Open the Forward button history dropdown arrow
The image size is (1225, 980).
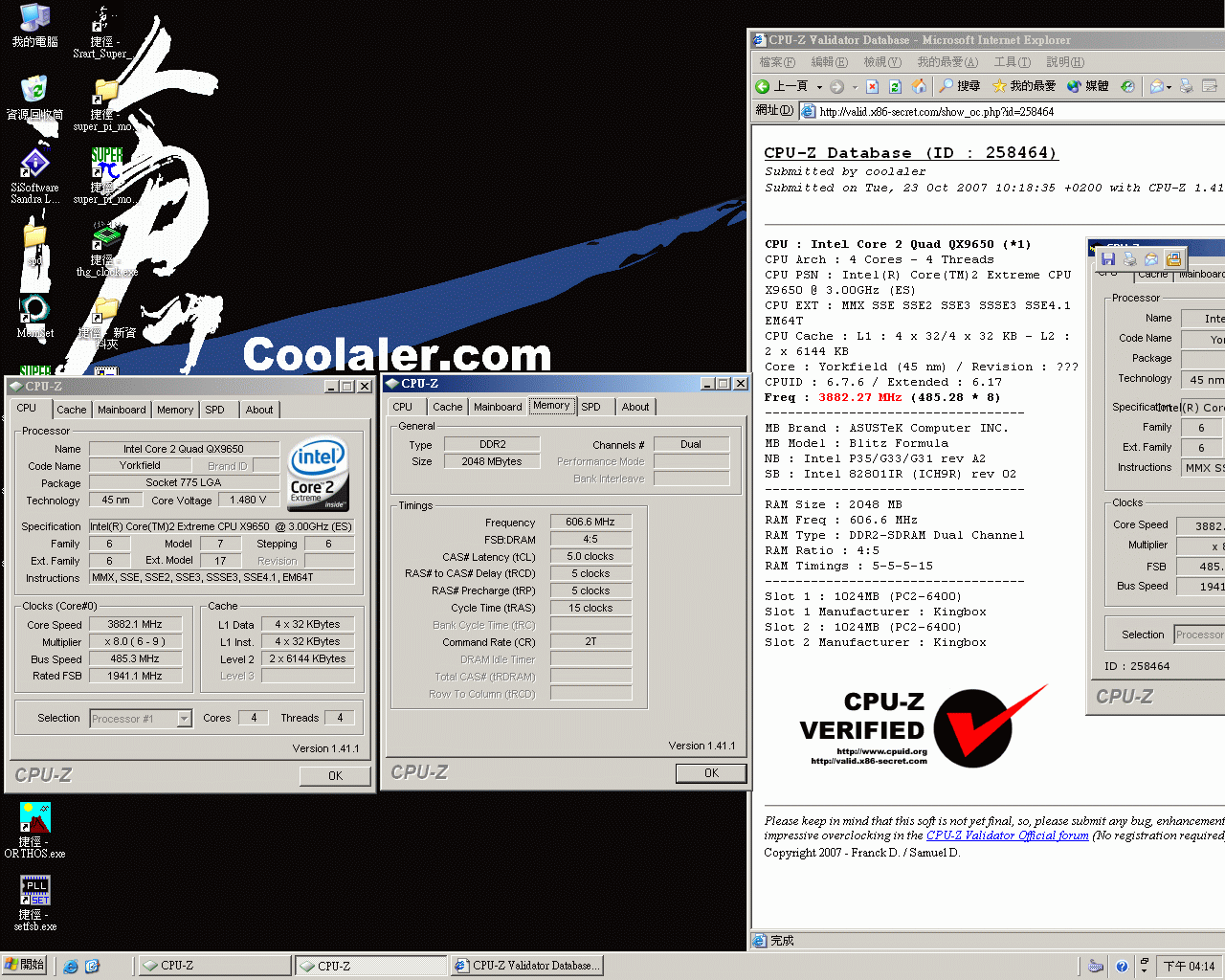tap(855, 86)
